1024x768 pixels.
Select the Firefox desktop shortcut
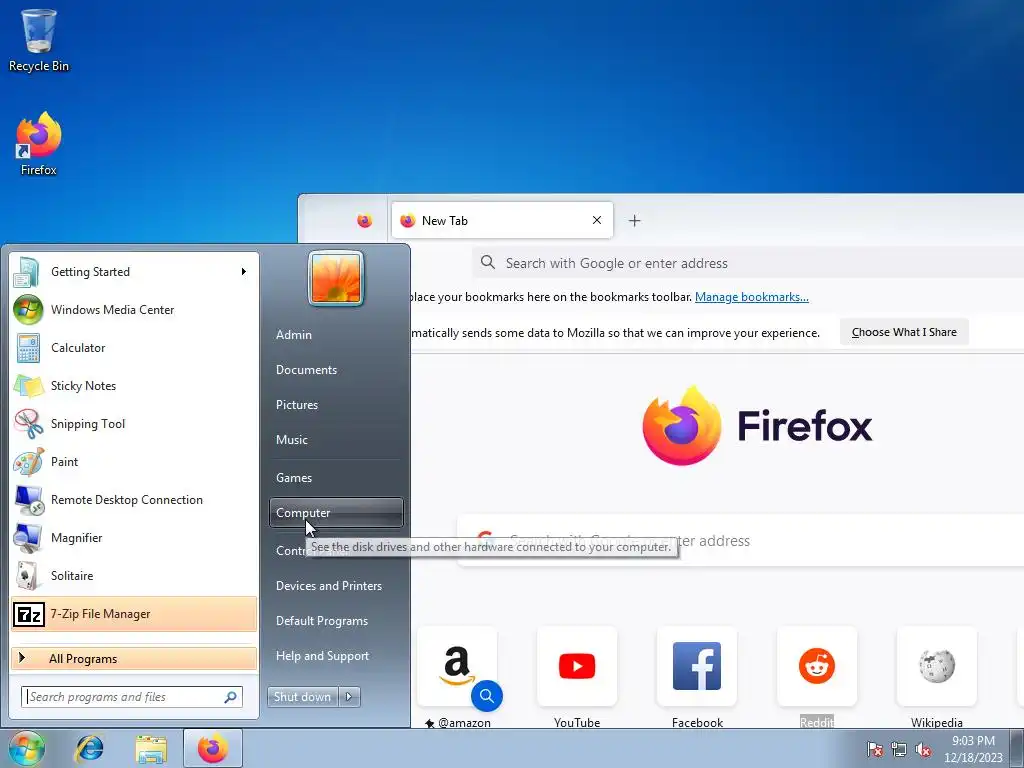click(39, 144)
